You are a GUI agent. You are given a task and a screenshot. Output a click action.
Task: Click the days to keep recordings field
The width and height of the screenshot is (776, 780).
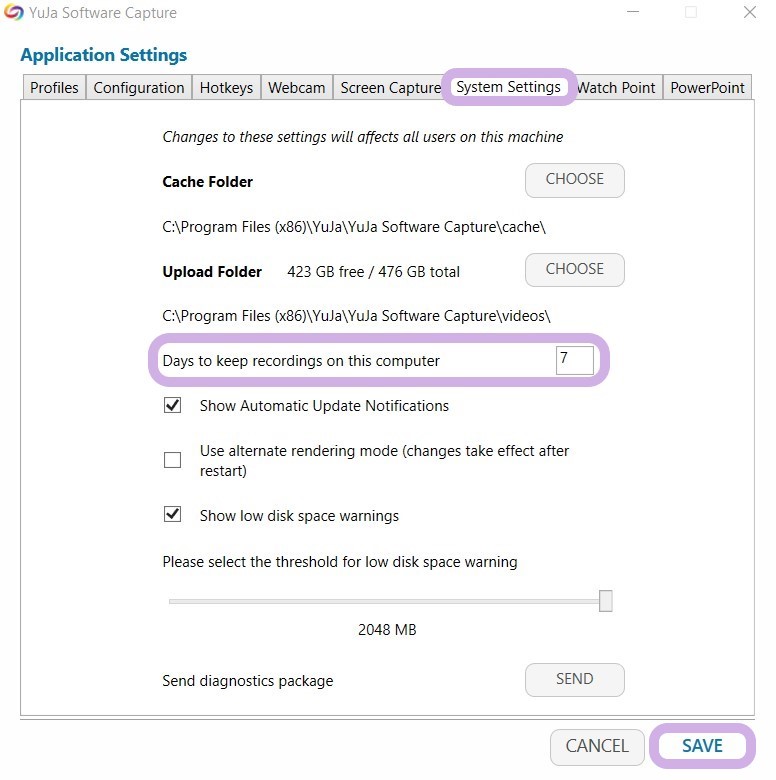(x=574, y=360)
